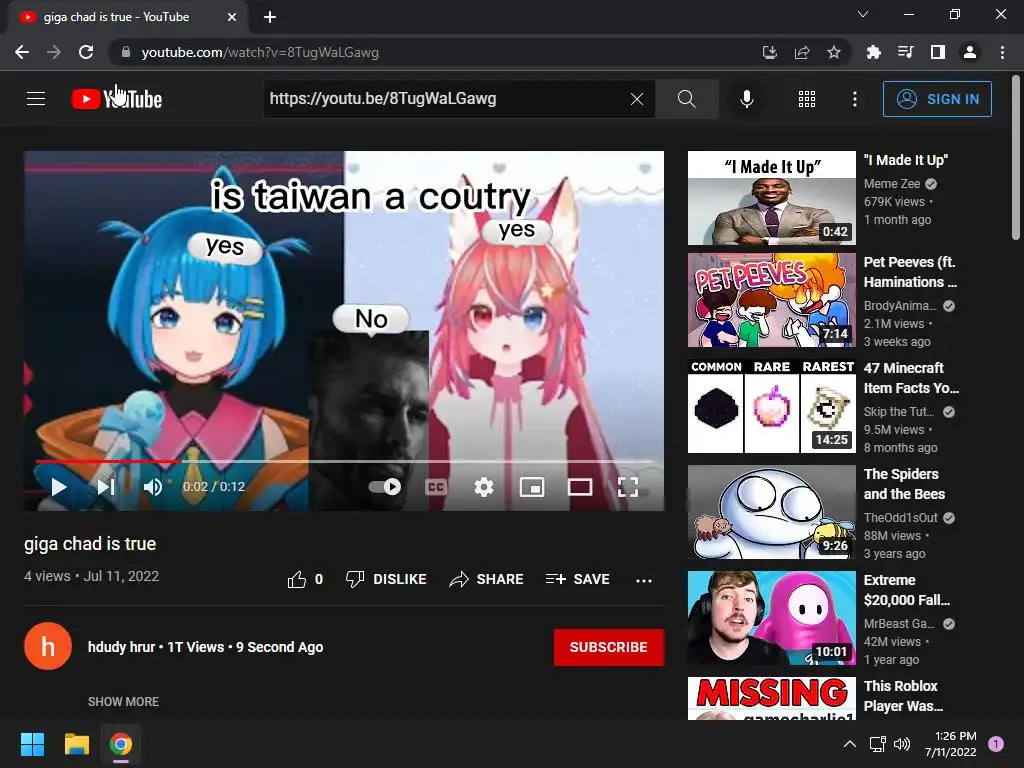Expand description with SHOW MORE
Screen dimensions: 1024x768
click(123, 701)
